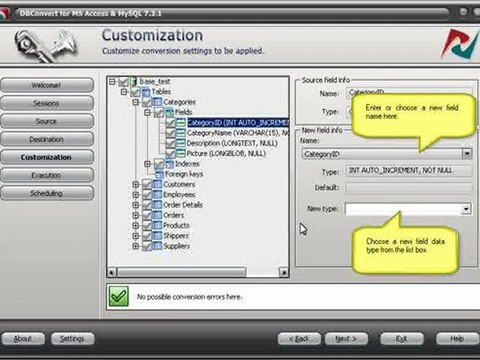The width and height of the screenshot is (480, 360).
Task: Click the Categories table icon
Action: pyautogui.click(x=157, y=102)
